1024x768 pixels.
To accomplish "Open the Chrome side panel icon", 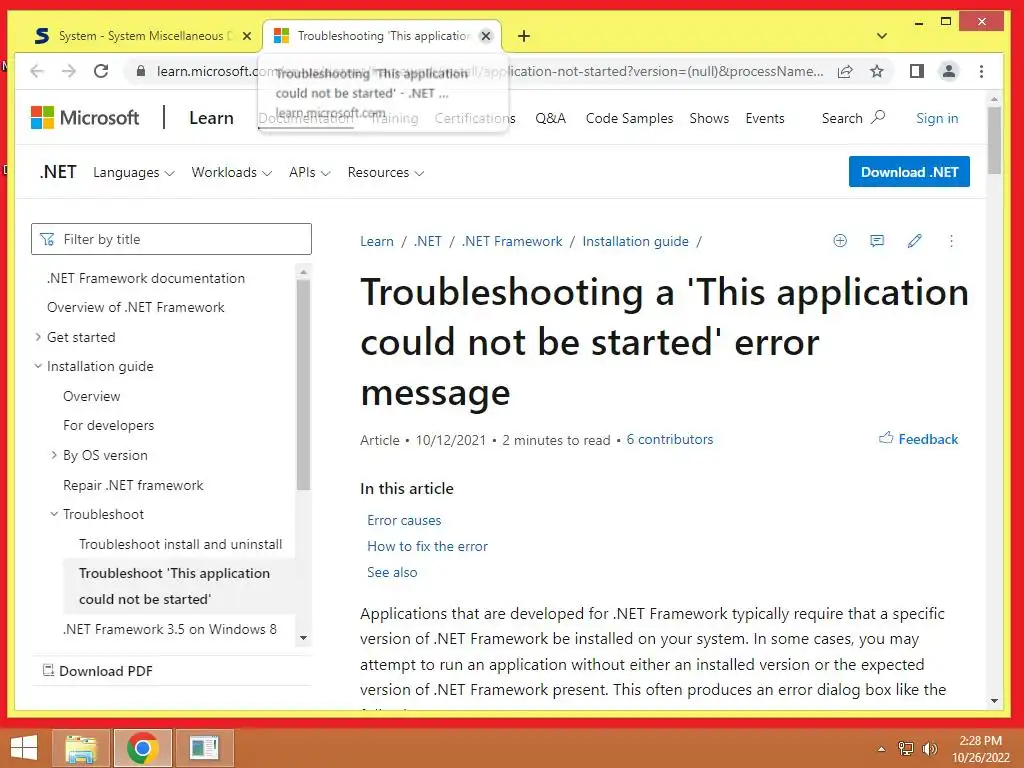I will coord(916,71).
